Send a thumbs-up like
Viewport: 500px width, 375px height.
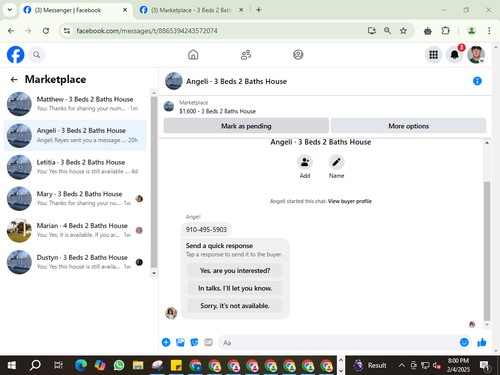[482, 342]
